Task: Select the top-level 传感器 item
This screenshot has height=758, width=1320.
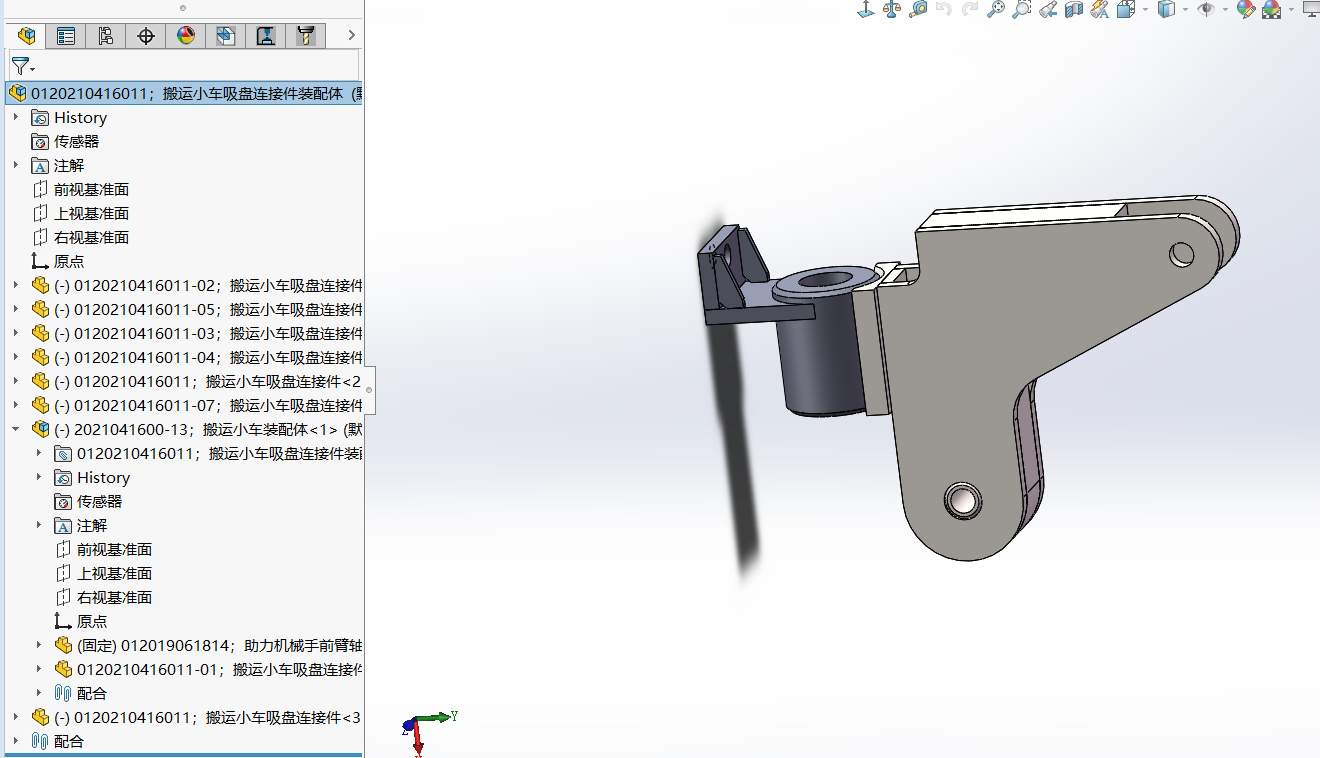Action: (65, 141)
